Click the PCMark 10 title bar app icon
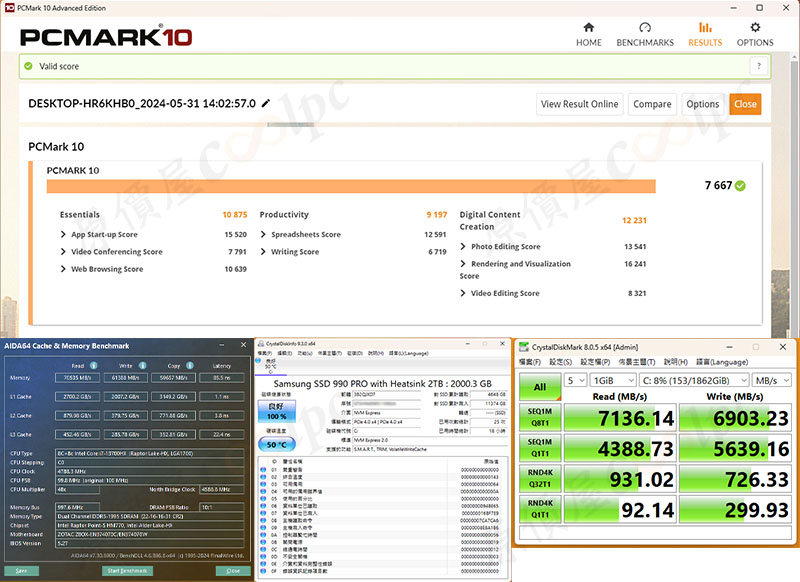800x582 pixels. pyautogui.click(x=9, y=8)
